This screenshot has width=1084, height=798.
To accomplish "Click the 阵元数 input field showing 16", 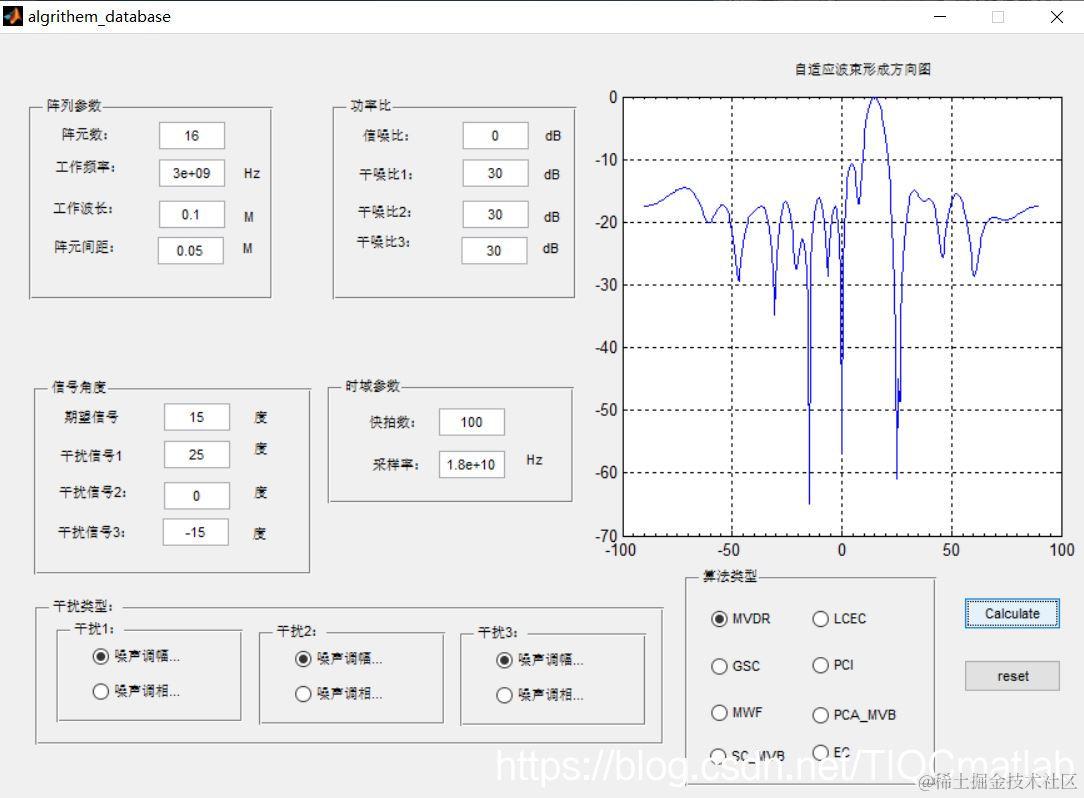I will point(191,135).
